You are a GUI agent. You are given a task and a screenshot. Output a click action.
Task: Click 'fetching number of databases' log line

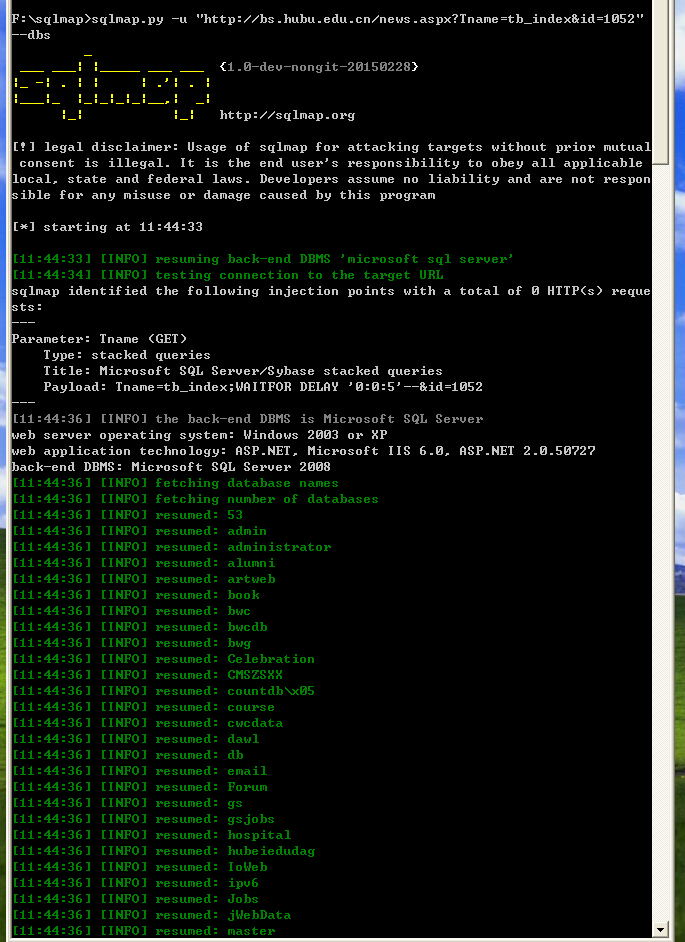[195, 499]
